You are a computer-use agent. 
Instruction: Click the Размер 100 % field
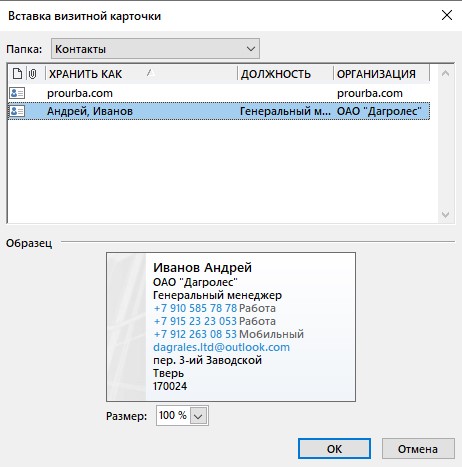tap(182, 415)
